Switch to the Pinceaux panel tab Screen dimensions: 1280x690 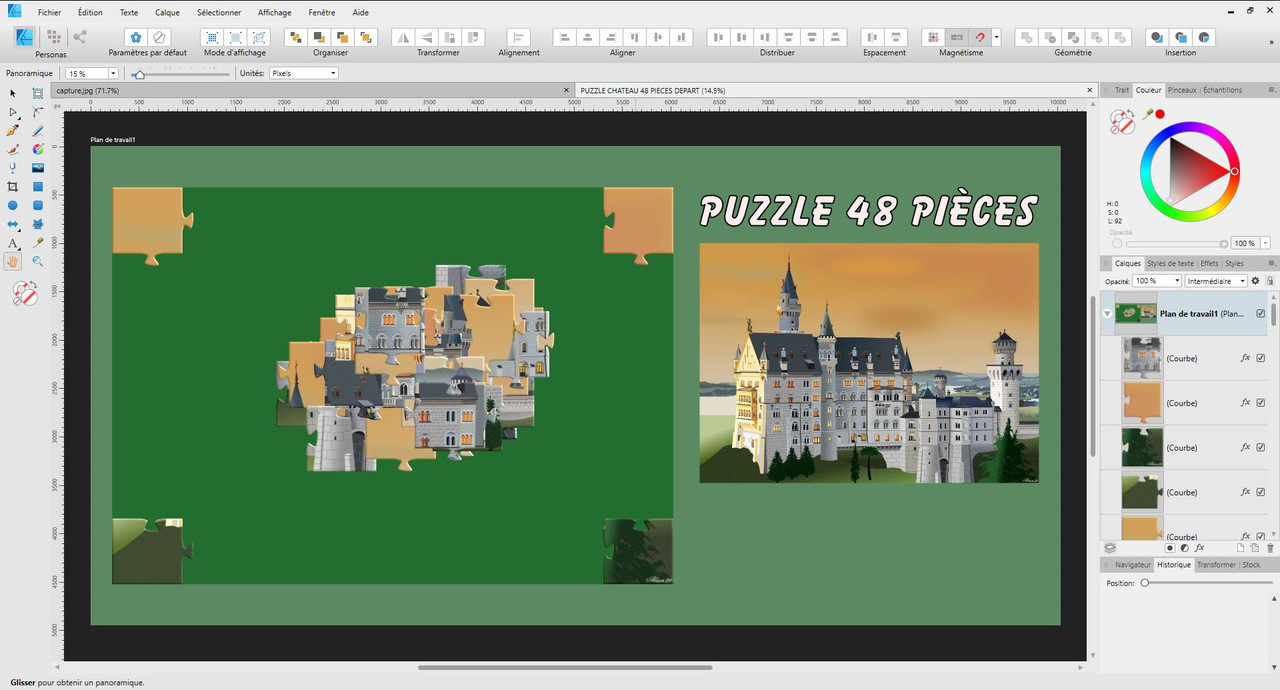coord(1182,90)
